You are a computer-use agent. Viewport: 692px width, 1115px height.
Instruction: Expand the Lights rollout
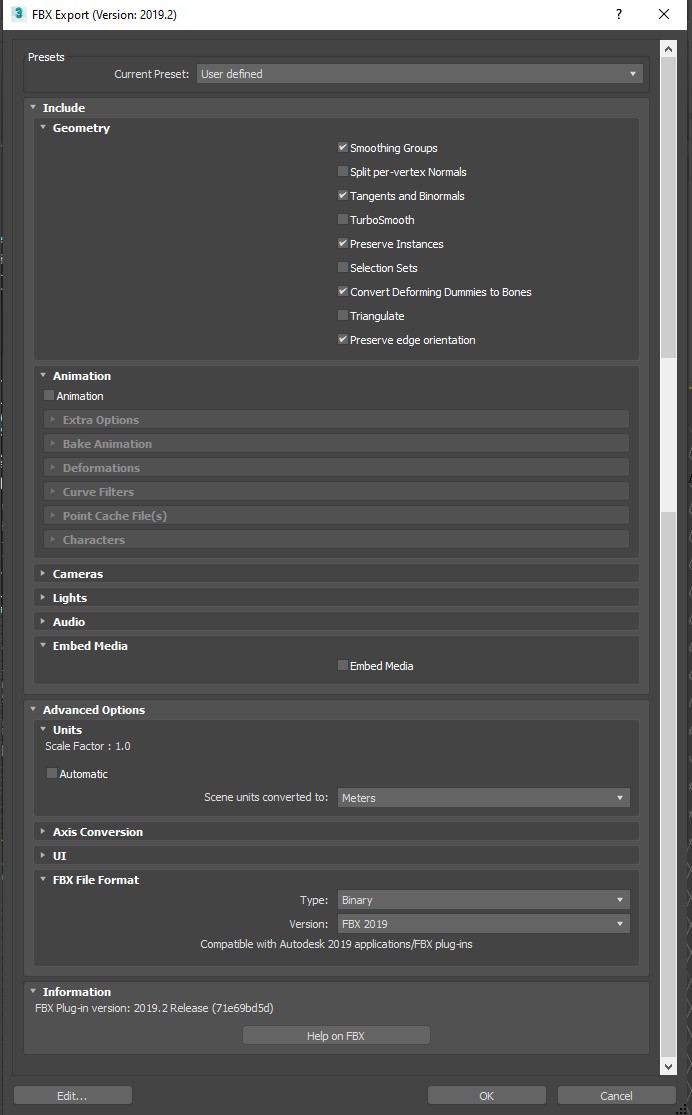click(x=69, y=598)
